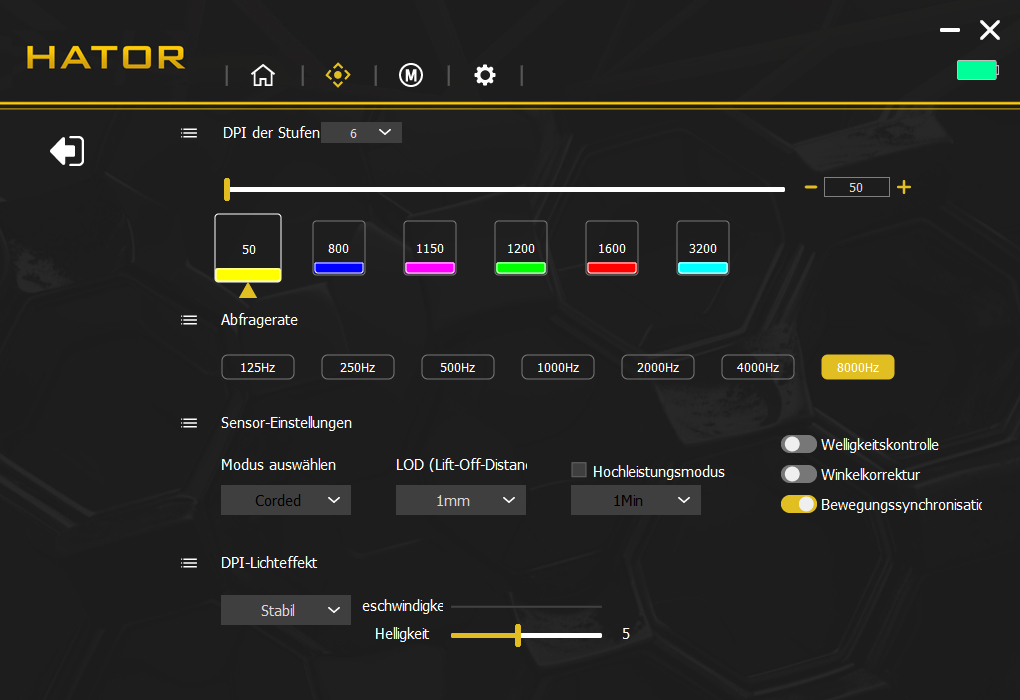Click the DPI value field showing 50
The image size is (1020, 700).
856,187
